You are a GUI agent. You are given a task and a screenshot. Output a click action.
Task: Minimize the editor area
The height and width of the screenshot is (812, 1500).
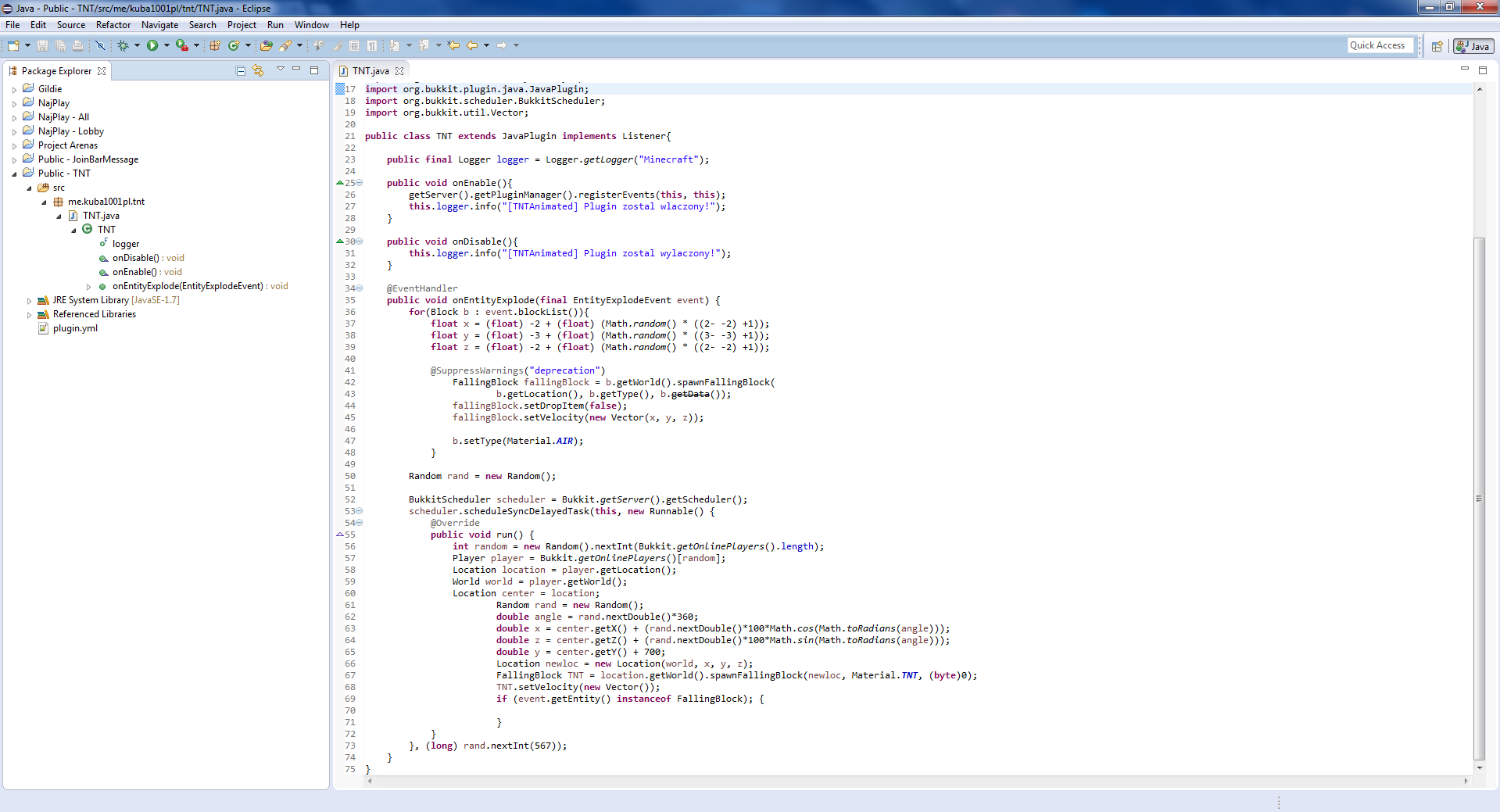click(x=1465, y=70)
